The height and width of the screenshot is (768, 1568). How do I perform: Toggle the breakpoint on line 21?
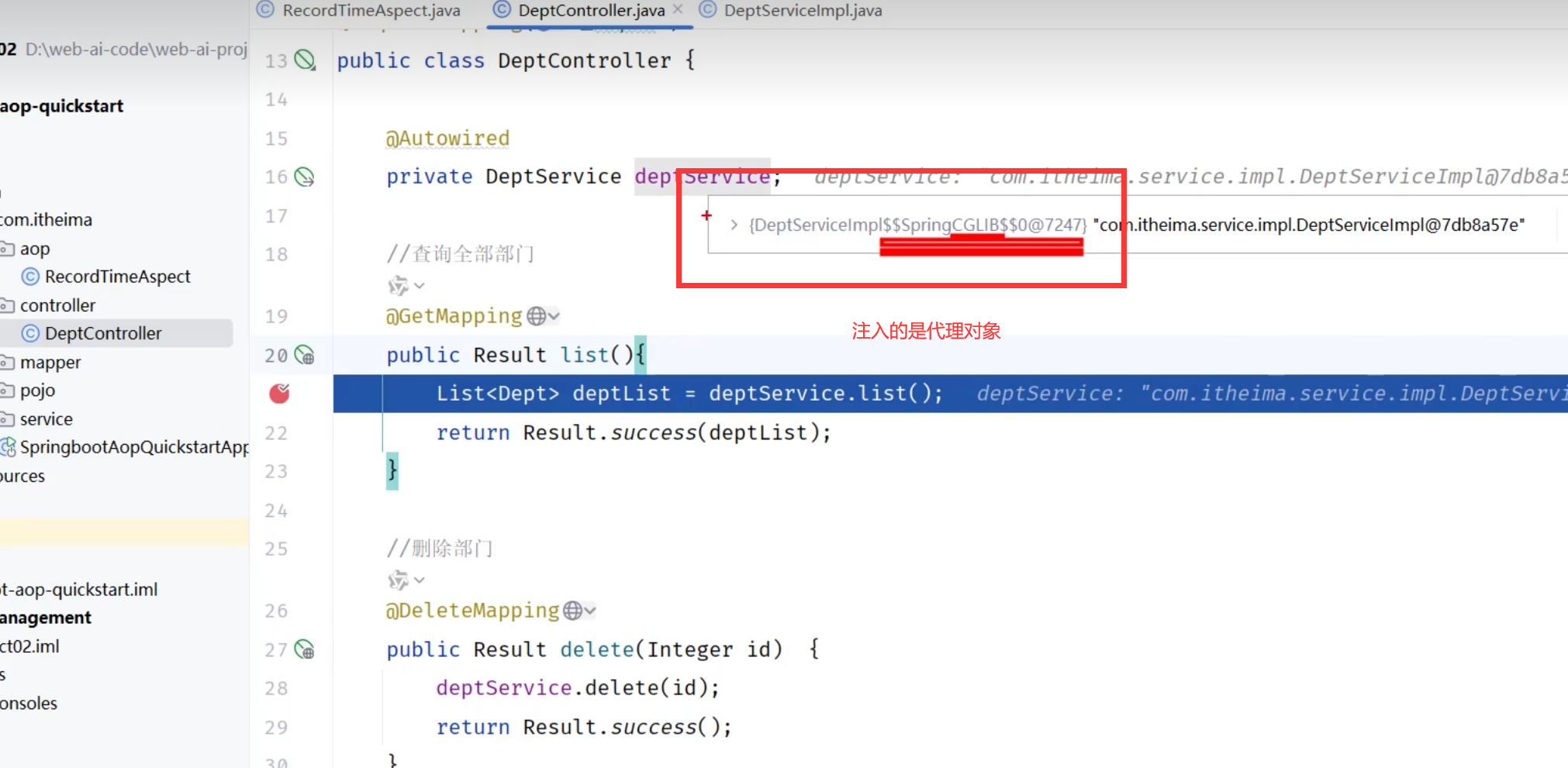point(279,394)
